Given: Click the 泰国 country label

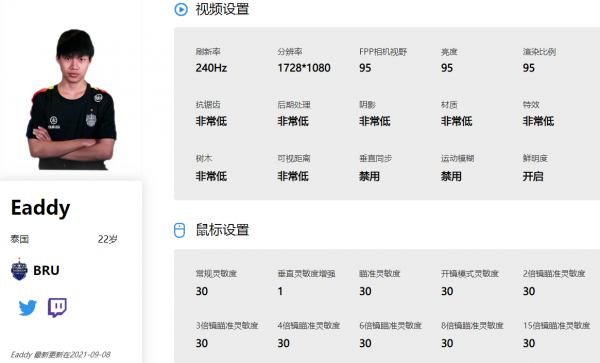Looking at the screenshot, I should [x=20, y=239].
